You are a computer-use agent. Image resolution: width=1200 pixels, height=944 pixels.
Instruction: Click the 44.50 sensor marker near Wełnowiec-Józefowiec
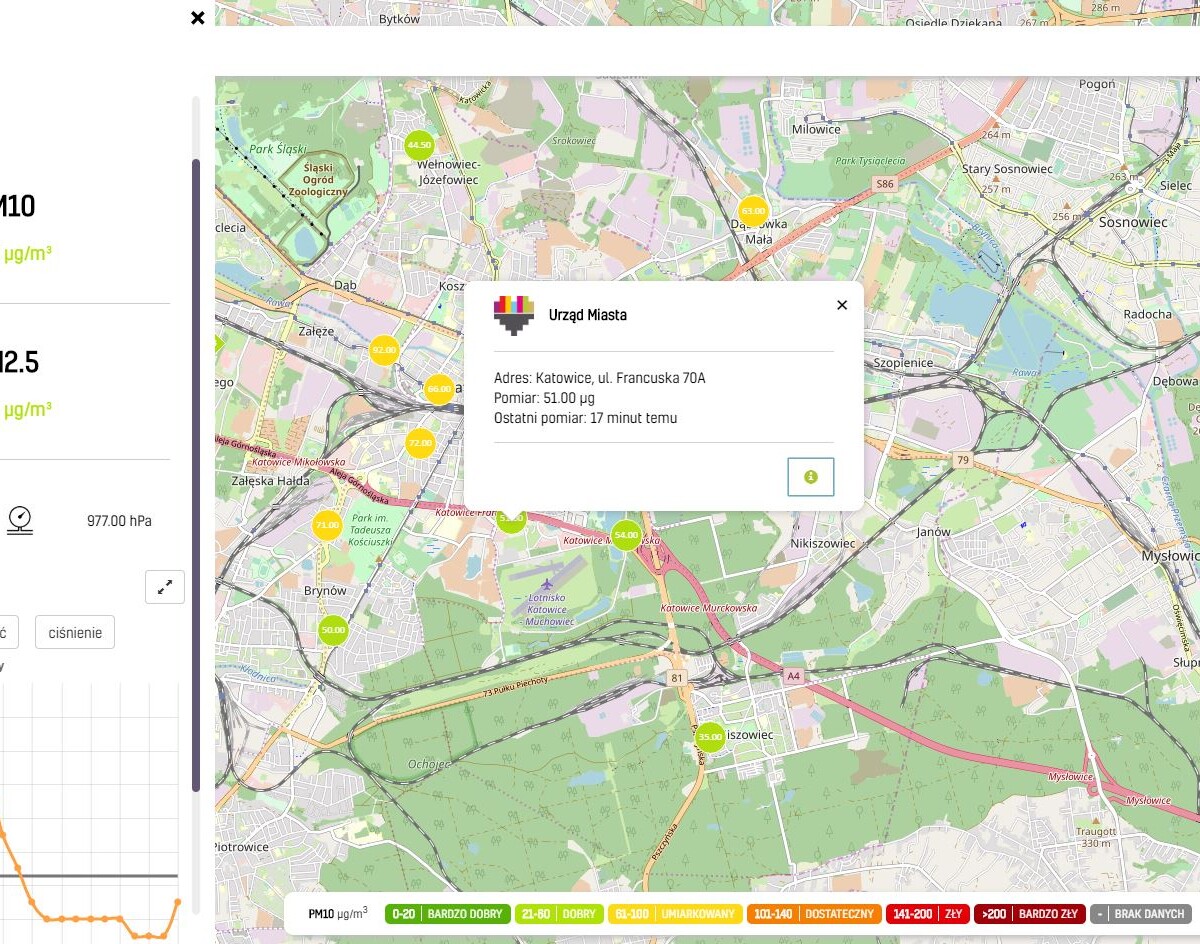point(419,145)
